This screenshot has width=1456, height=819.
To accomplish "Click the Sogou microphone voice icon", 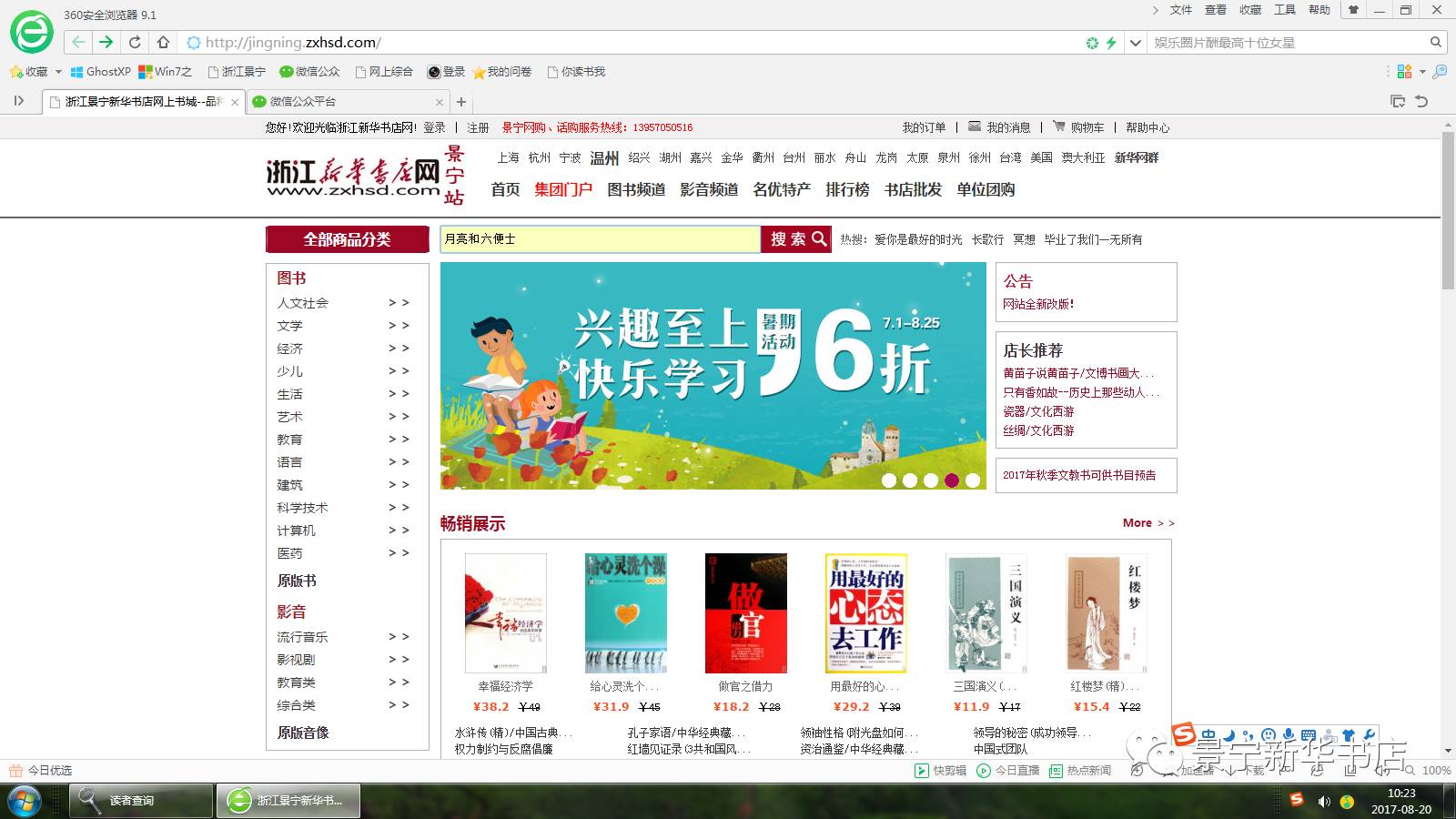I will (x=1288, y=735).
